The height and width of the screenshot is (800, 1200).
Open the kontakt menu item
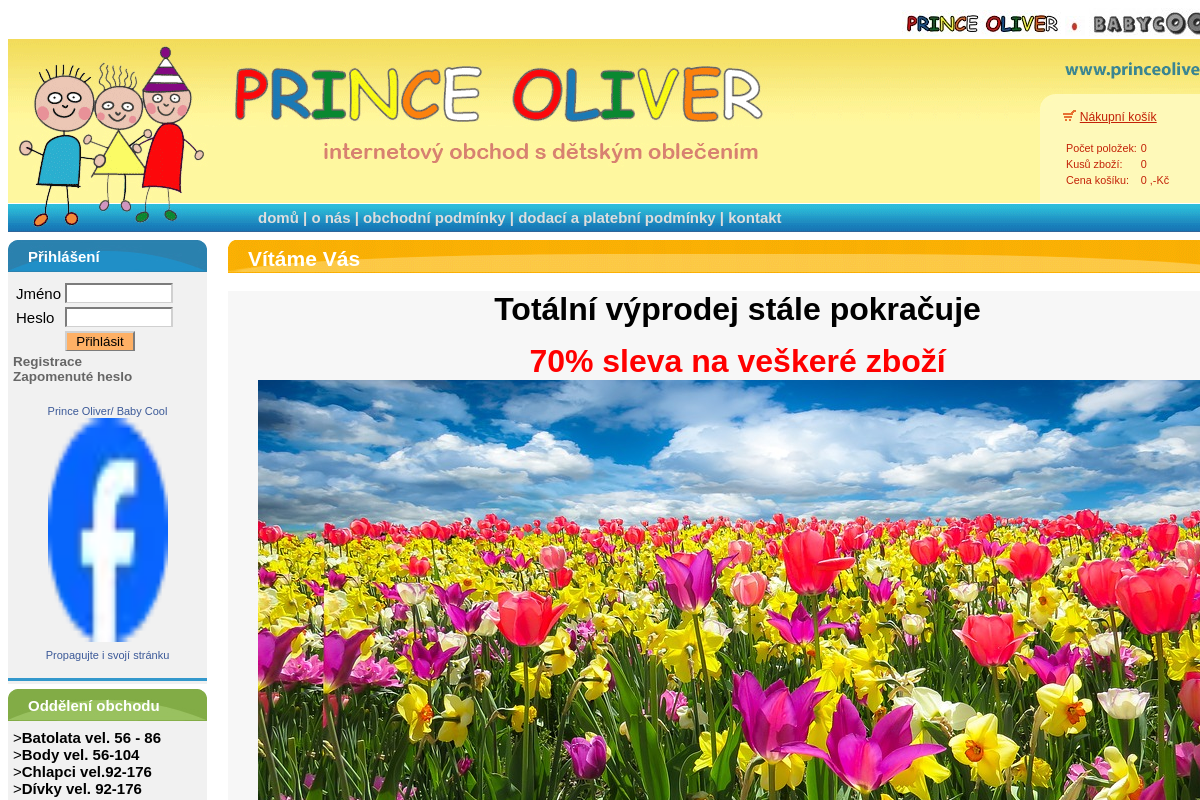coord(755,217)
